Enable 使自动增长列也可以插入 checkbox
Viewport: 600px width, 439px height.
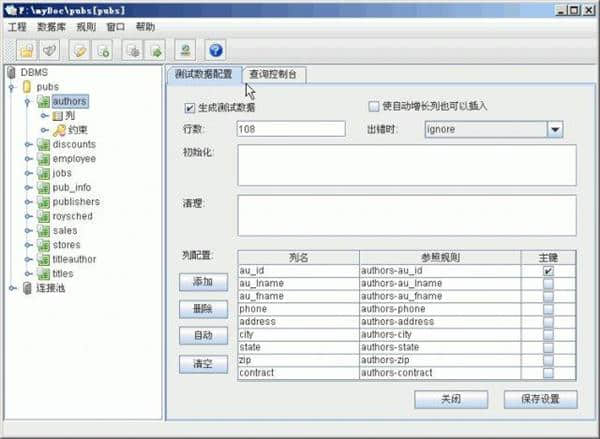click(x=374, y=106)
